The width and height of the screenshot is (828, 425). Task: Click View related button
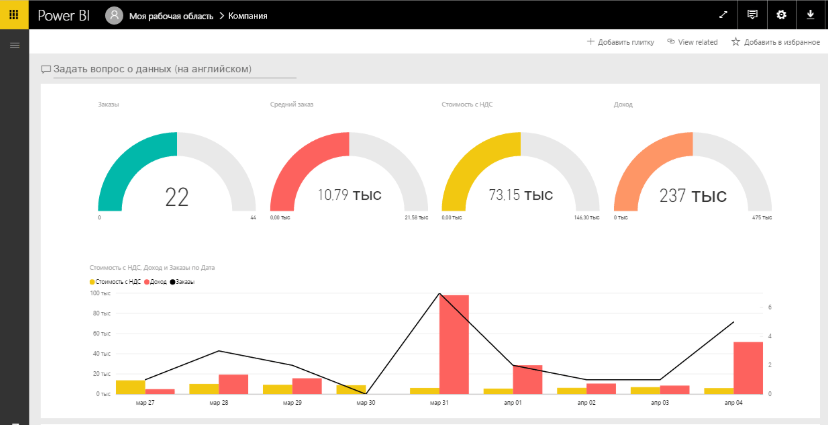(x=692, y=42)
